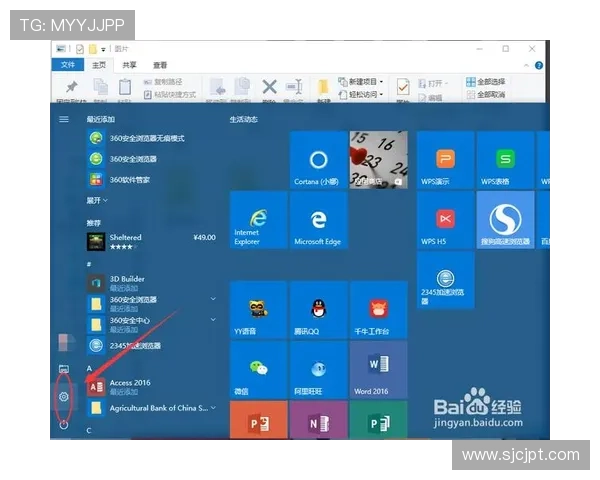This screenshot has height=480, width=600.
Task: Click the user account avatar in Start
Action: point(67,342)
